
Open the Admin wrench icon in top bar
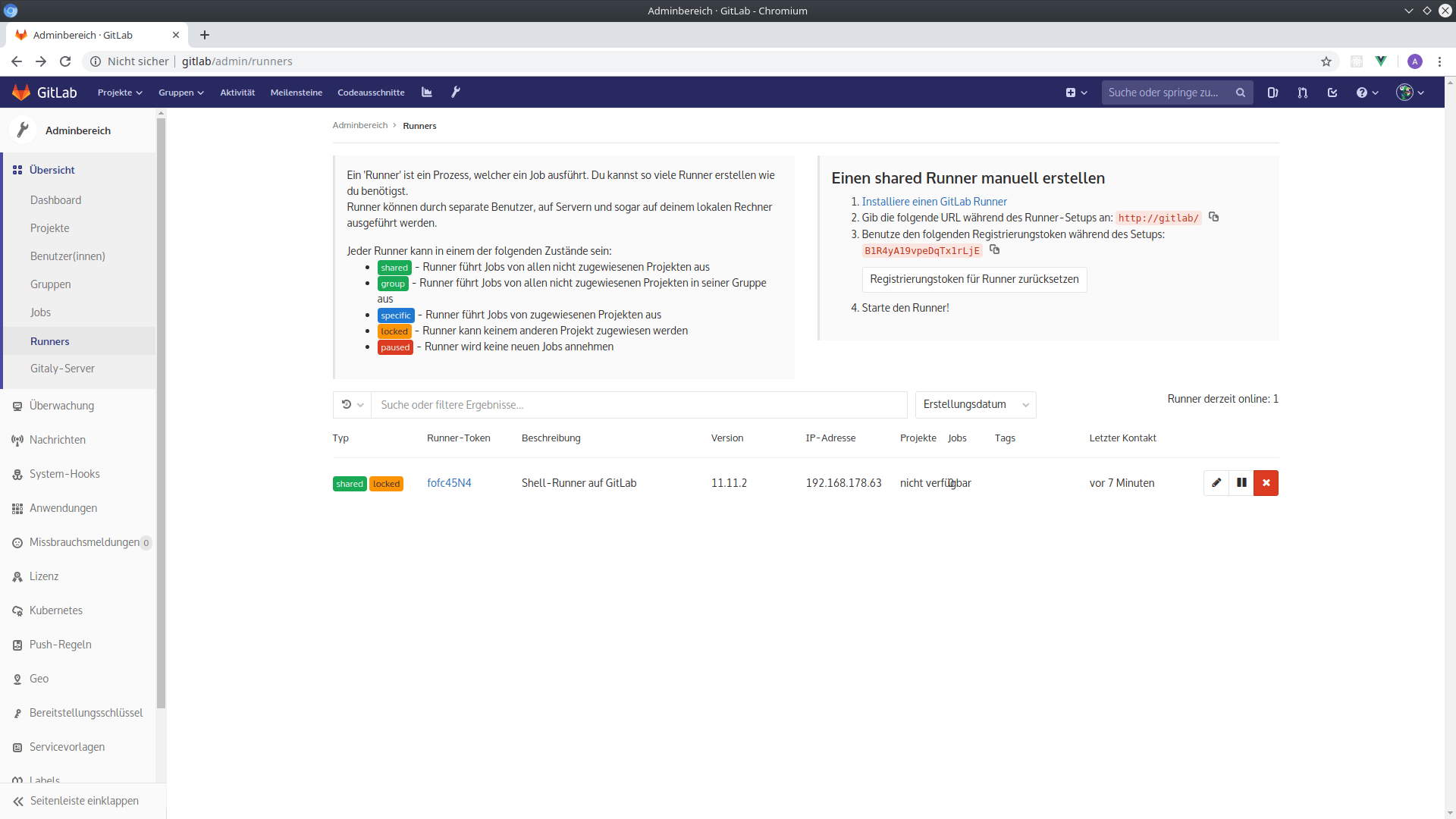point(455,92)
